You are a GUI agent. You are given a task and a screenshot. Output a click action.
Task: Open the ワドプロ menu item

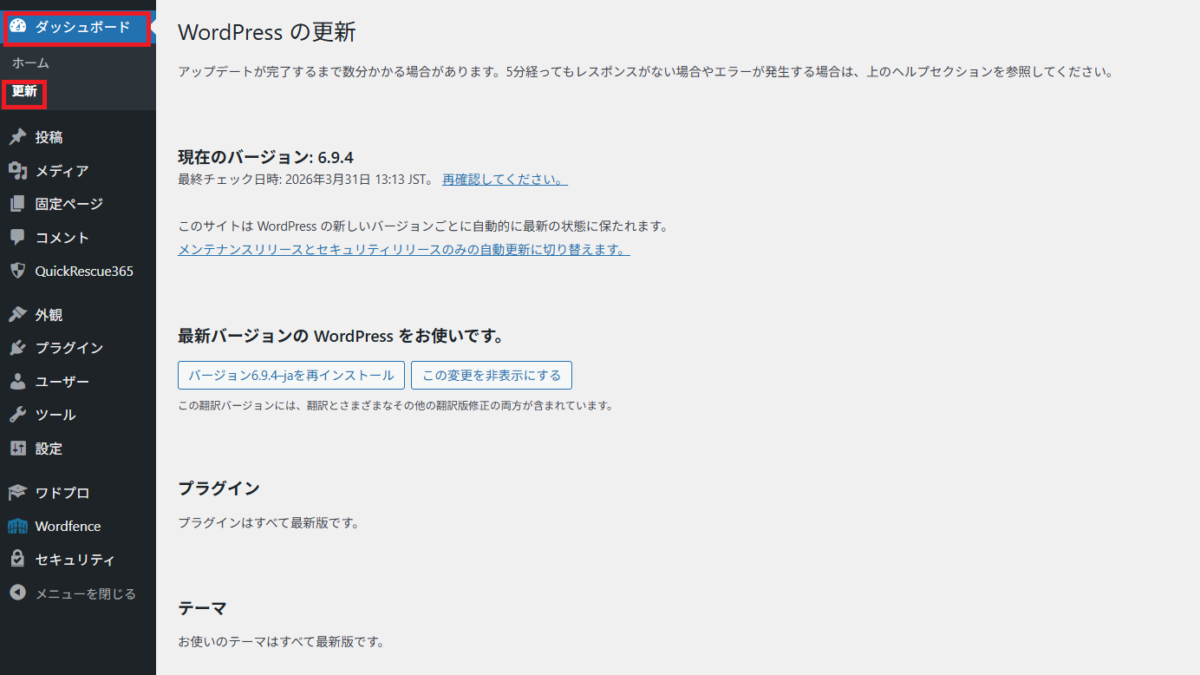coord(62,493)
